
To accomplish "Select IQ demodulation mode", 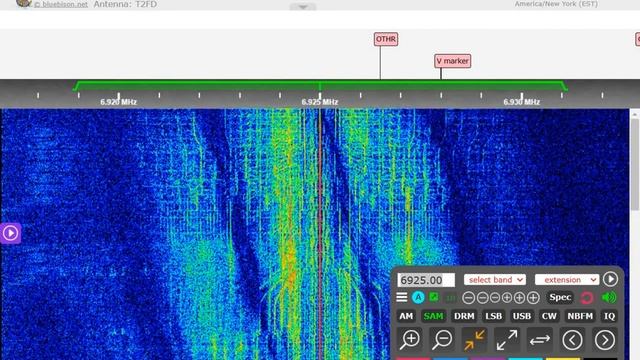I will pos(609,316).
